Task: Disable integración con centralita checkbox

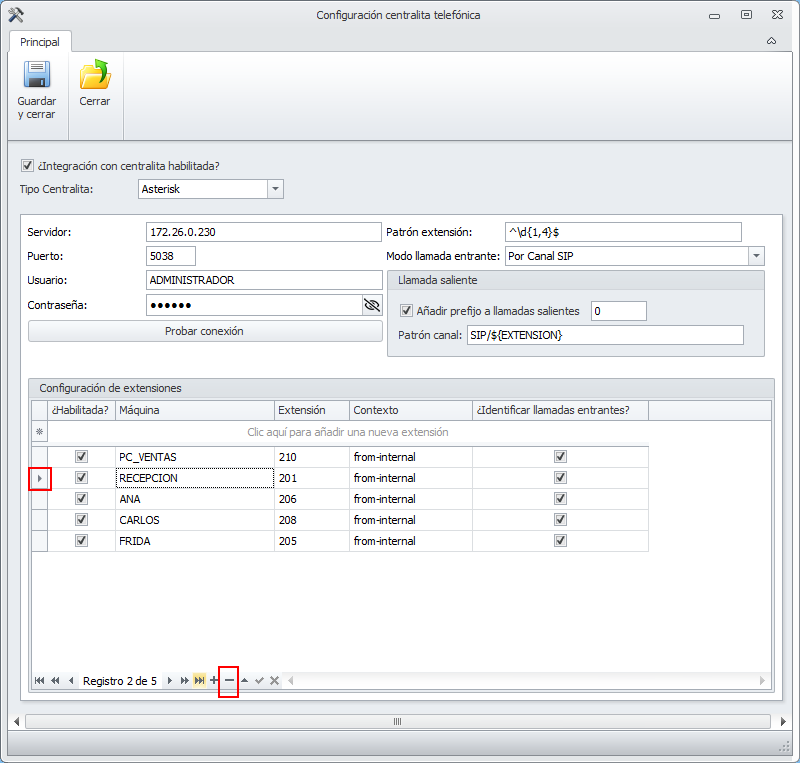Action: tap(28, 166)
